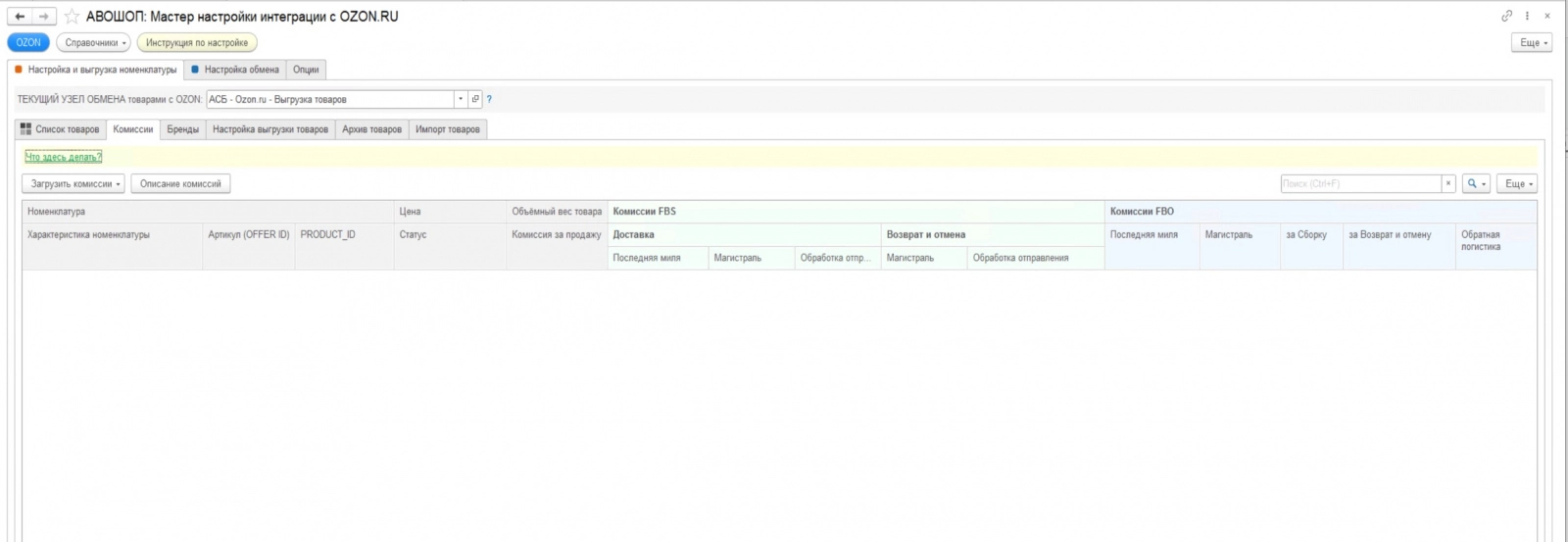Click the Комиссии FBO group header
The width and height of the screenshot is (1568, 542).
coord(1321,212)
